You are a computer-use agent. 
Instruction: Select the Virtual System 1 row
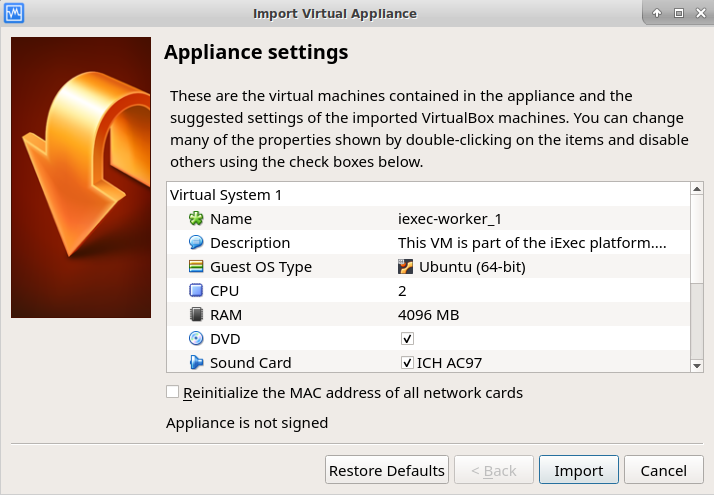227,195
